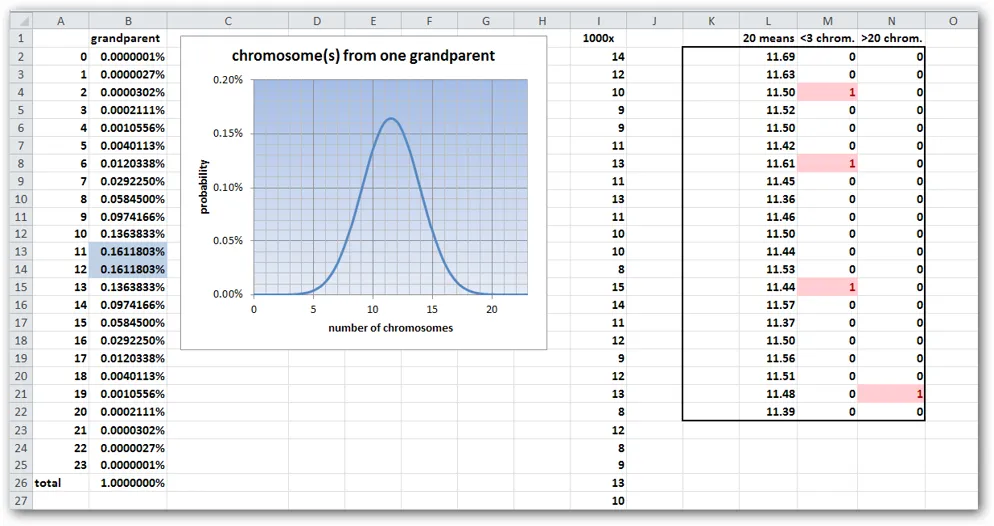994x526 pixels.
Task: Select the '1000x' header cell
Action: pyautogui.click(x=597, y=39)
